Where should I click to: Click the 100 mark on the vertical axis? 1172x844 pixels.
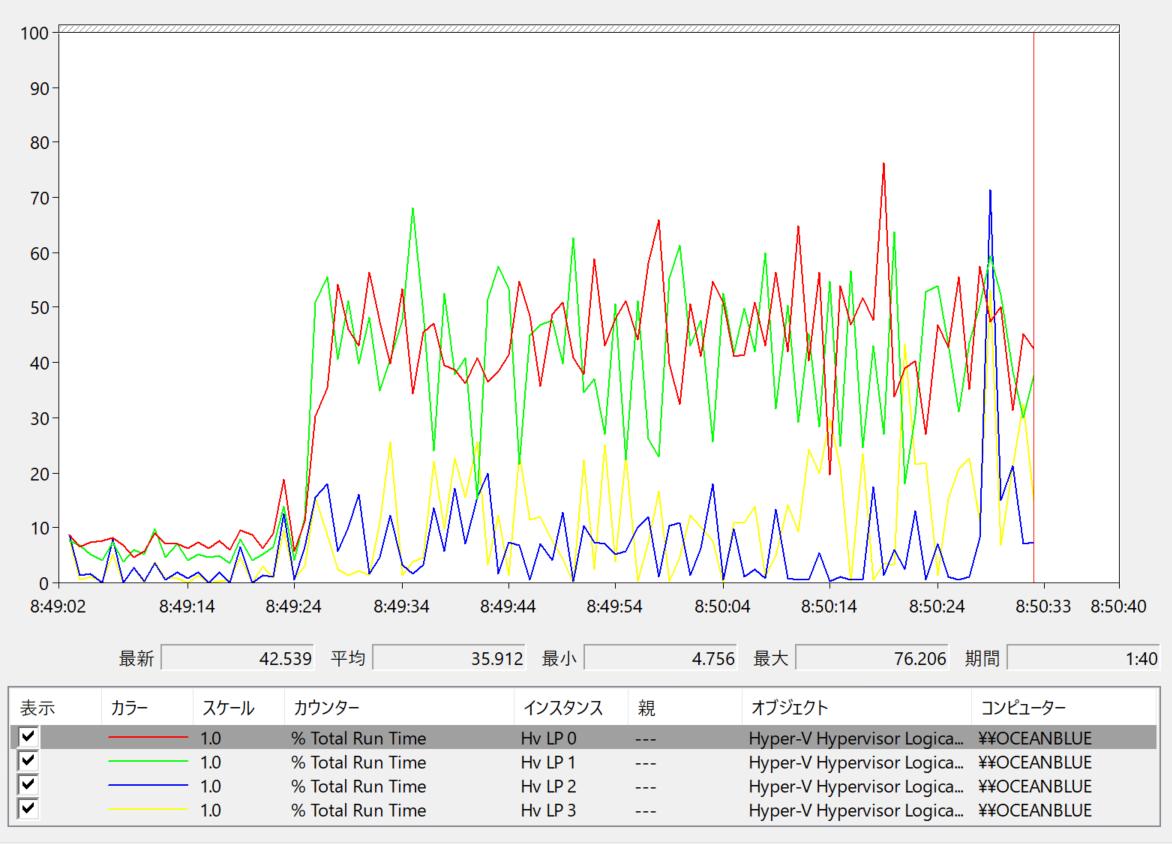pos(34,34)
